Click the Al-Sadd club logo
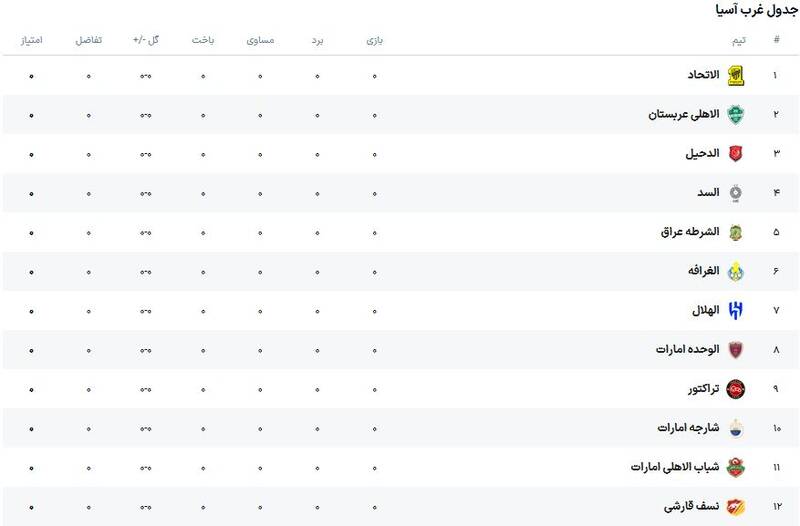Screen dimensions: 800x526 tap(735, 192)
